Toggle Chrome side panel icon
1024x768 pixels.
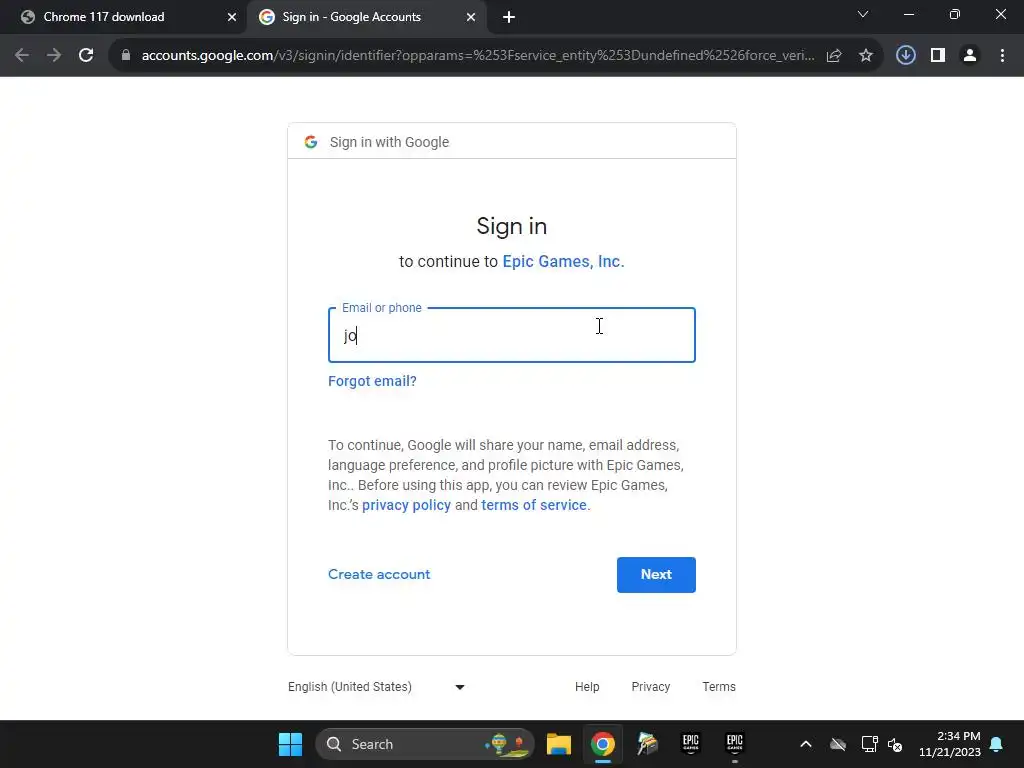point(938,56)
